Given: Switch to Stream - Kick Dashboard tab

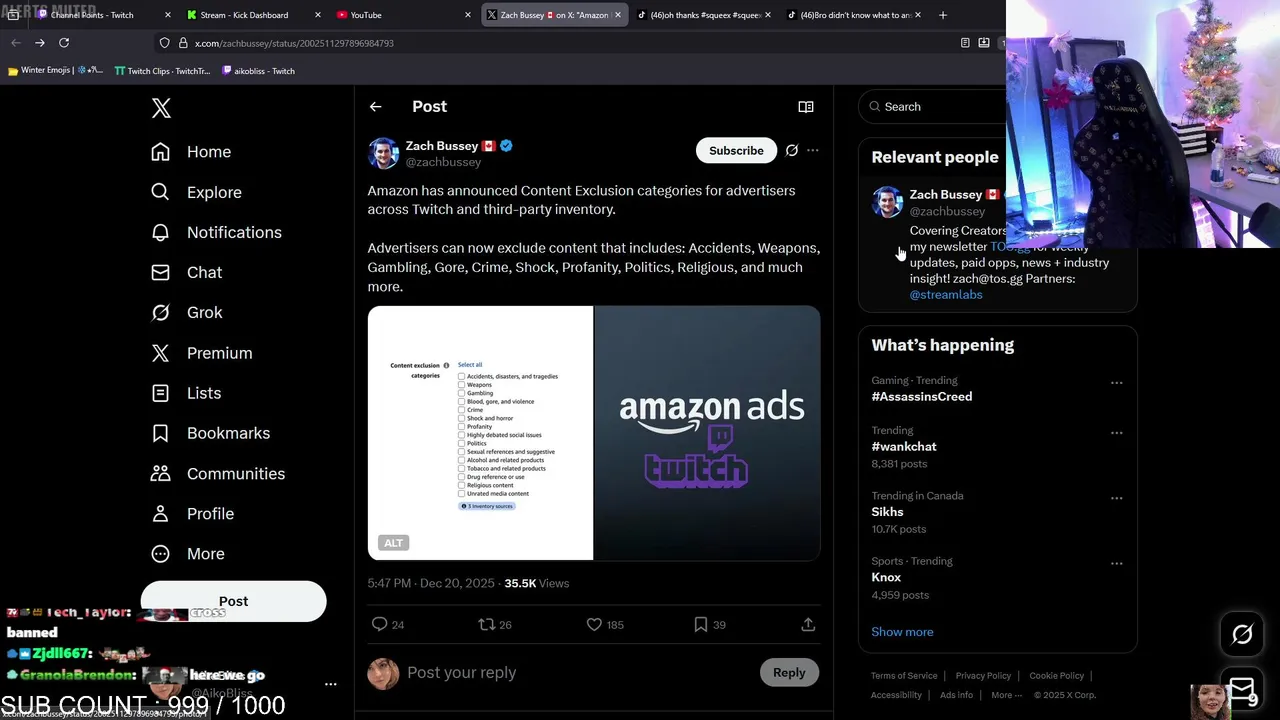Looking at the screenshot, I should (244, 15).
